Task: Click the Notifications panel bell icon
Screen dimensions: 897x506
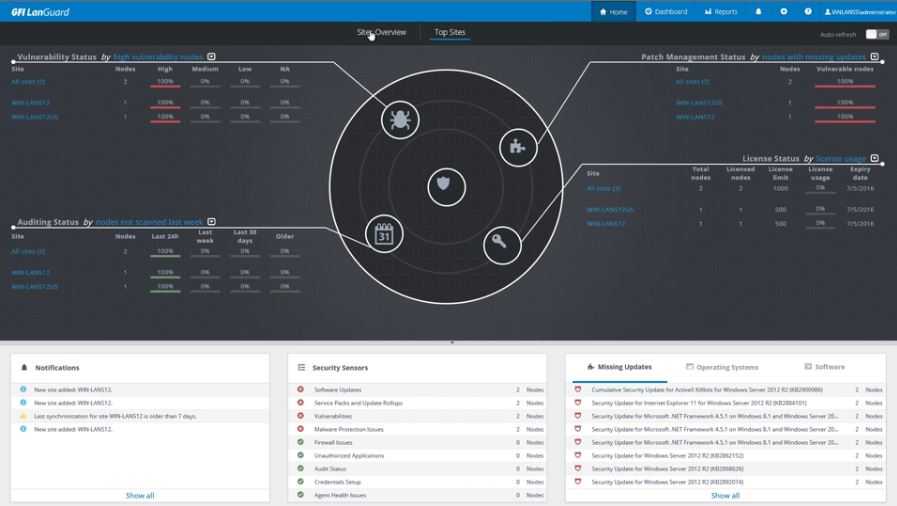Action: click(24, 368)
